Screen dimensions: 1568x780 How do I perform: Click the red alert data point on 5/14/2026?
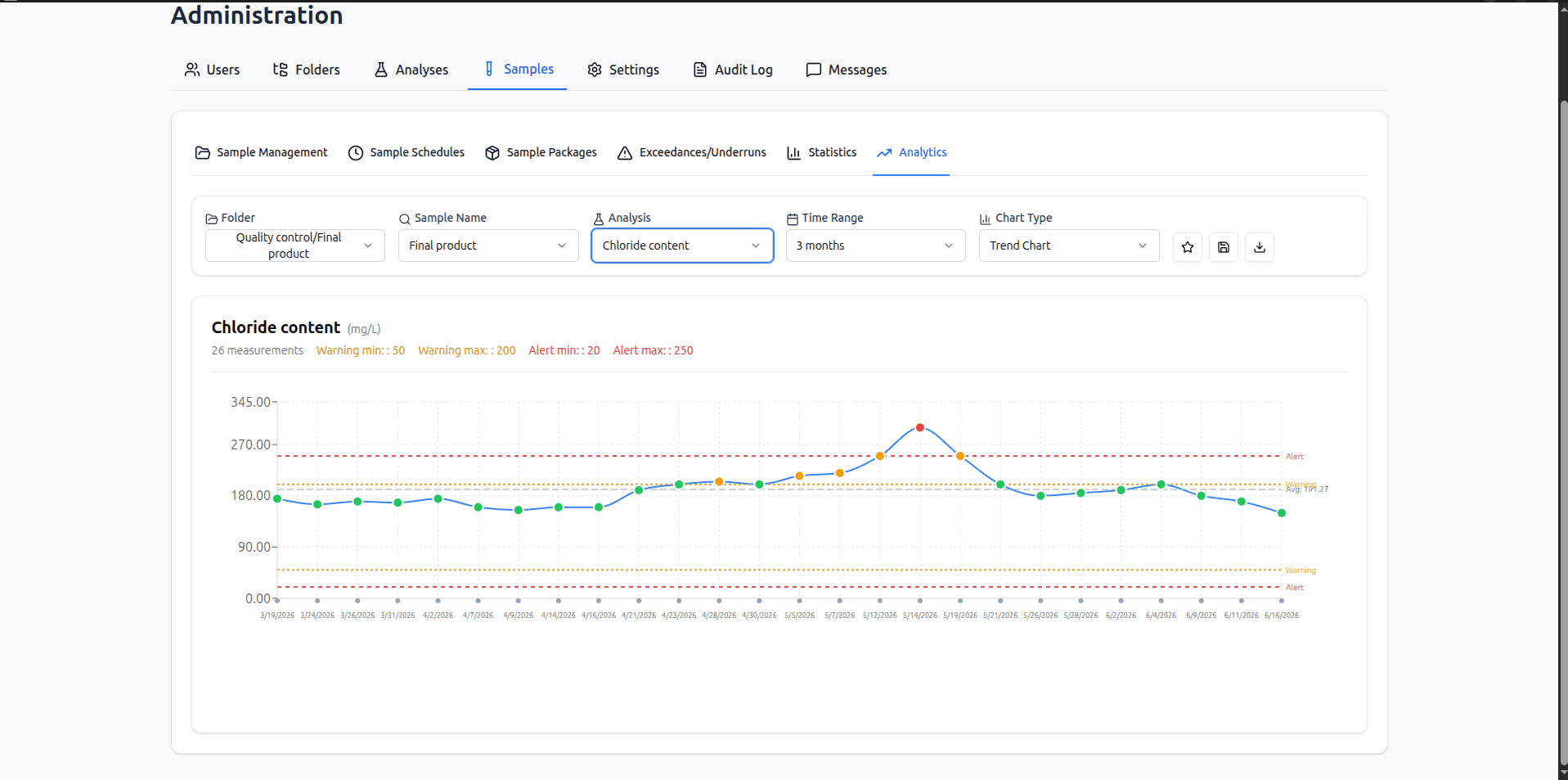[920, 427]
